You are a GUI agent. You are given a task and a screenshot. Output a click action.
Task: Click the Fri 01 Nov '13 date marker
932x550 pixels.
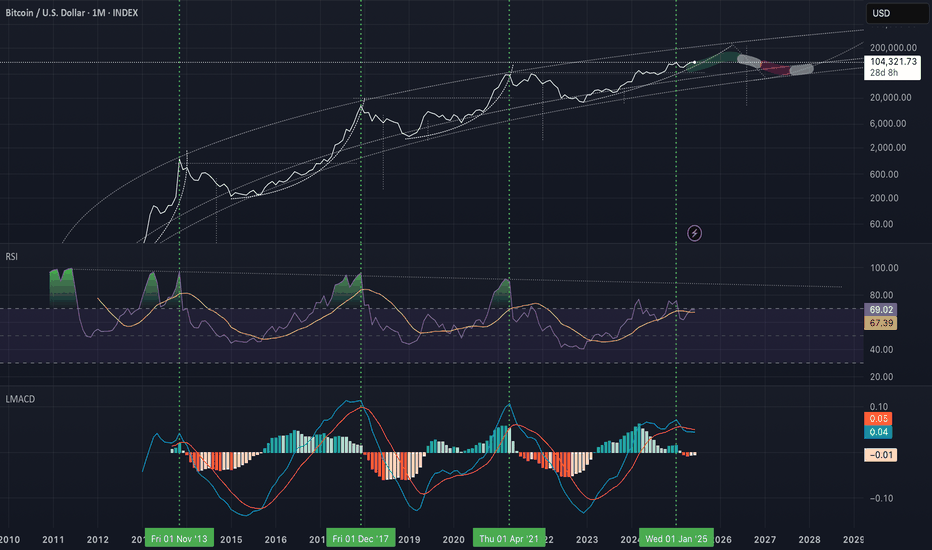179,538
